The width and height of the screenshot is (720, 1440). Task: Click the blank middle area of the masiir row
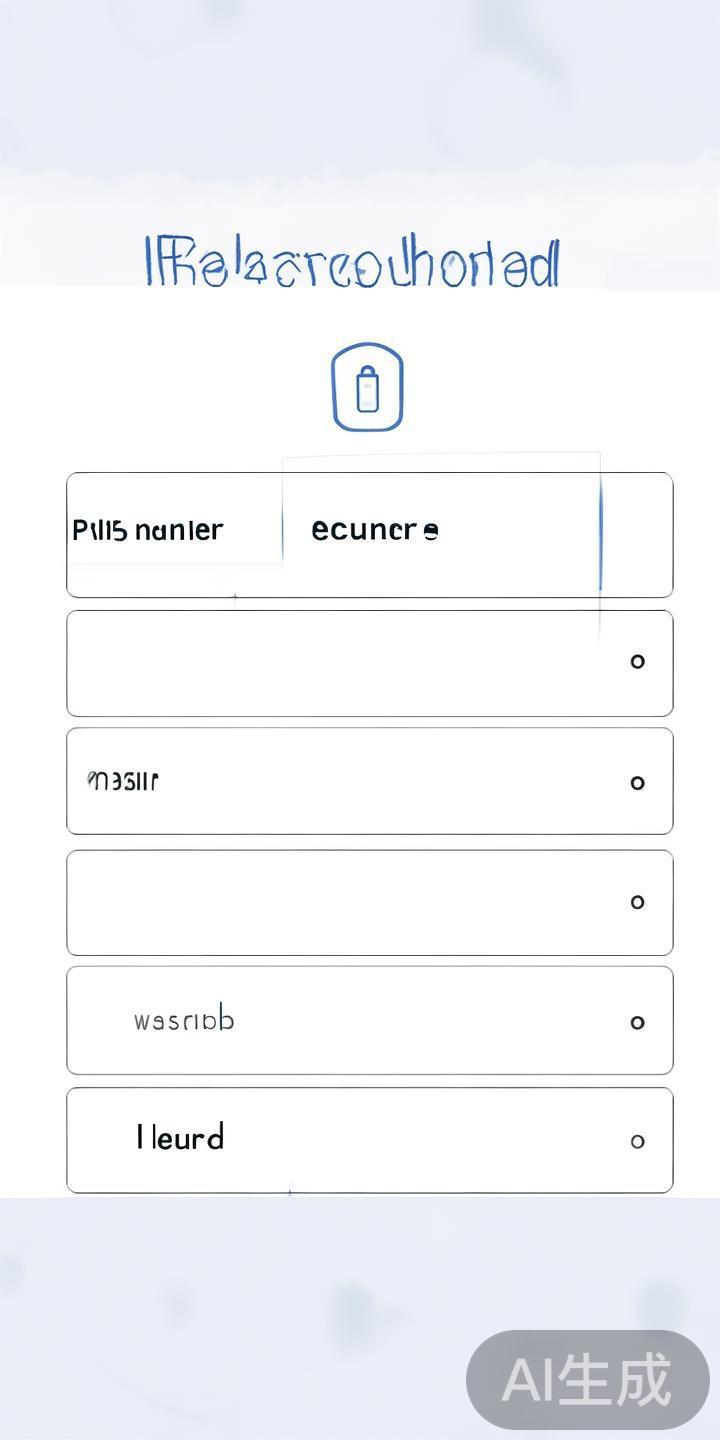[x=390, y=781]
